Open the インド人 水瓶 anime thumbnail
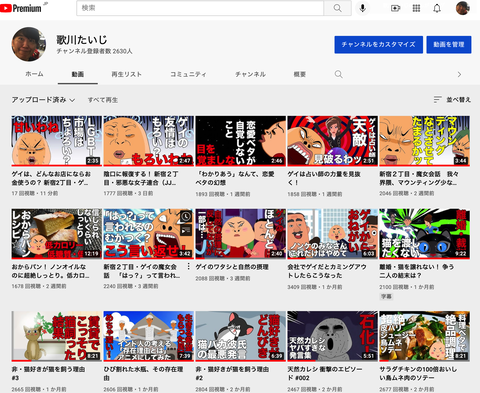480x393 pixels. tap(148, 336)
